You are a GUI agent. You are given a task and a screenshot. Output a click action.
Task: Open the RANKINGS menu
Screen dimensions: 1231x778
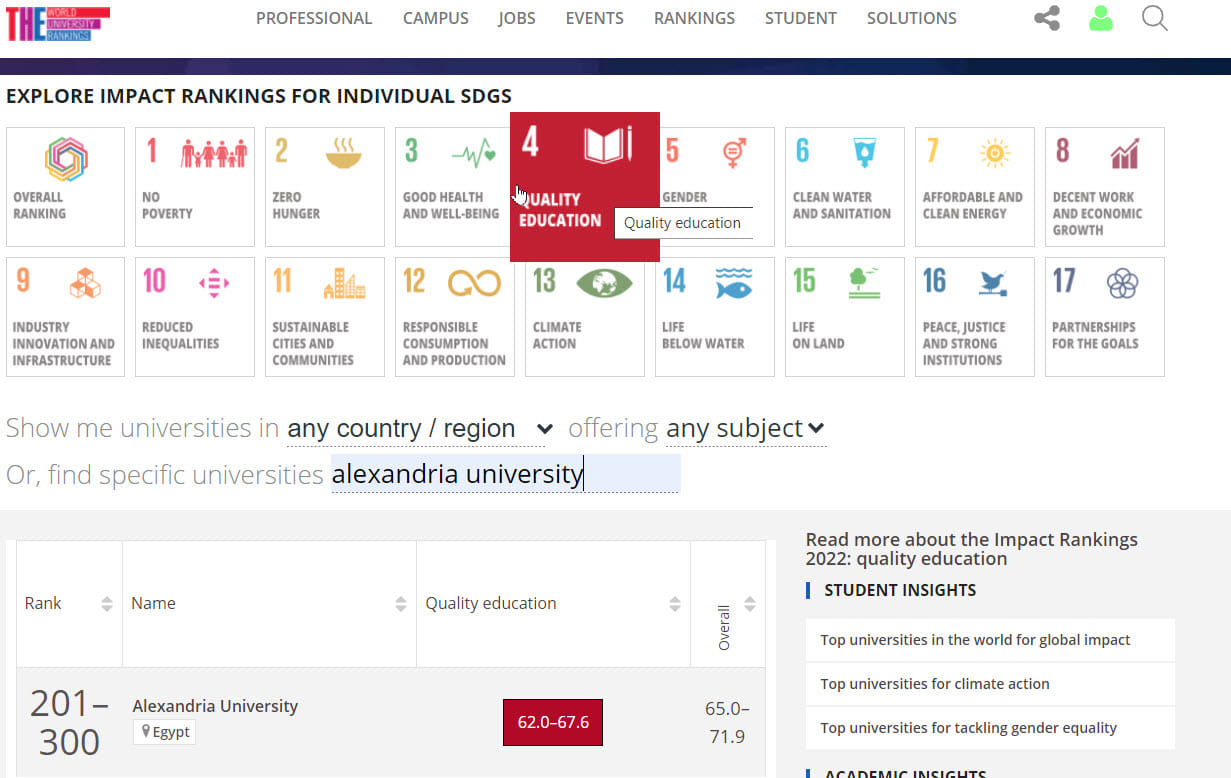click(x=694, y=18)
